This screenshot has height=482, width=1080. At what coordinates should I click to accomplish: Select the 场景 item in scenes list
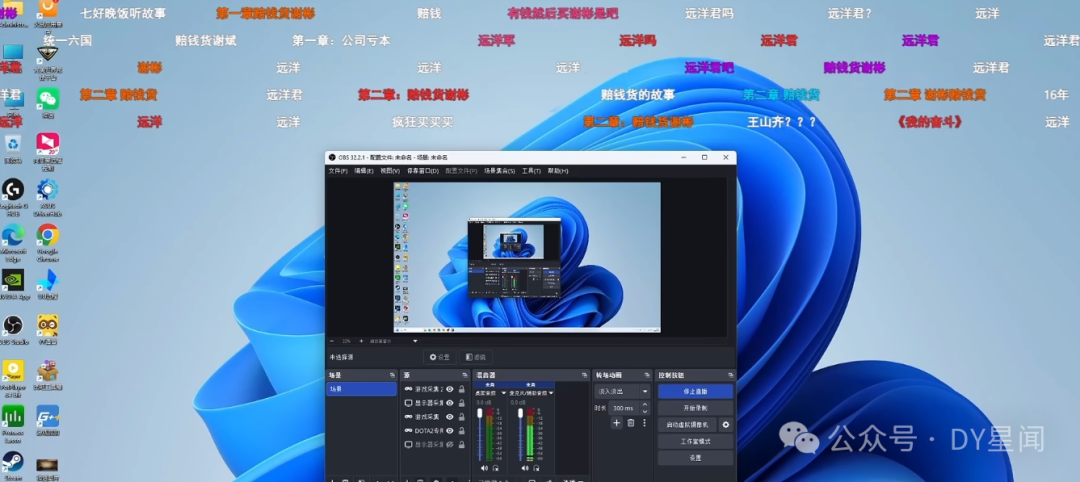point(362,389)
